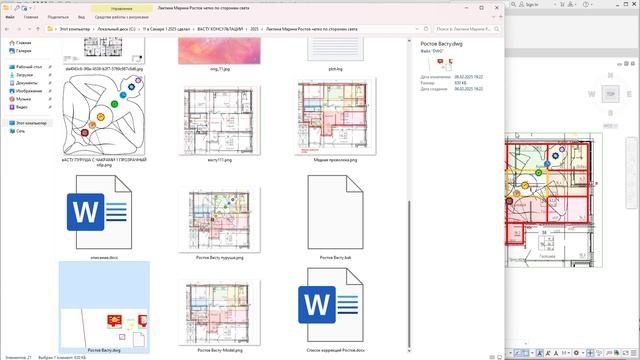Image resolution: width=640 pixels, height=360 pixels.
Task: Expand AutoCAD help dropdown arrow
Action: click(591, 4)
